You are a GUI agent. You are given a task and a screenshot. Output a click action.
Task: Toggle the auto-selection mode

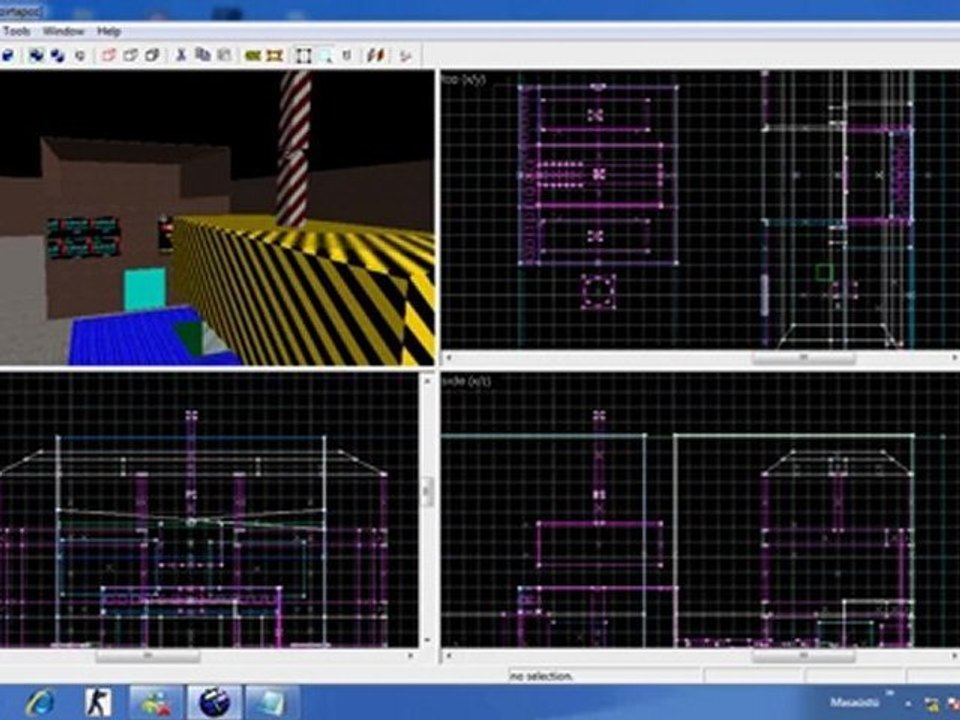(x=326, y=56)
